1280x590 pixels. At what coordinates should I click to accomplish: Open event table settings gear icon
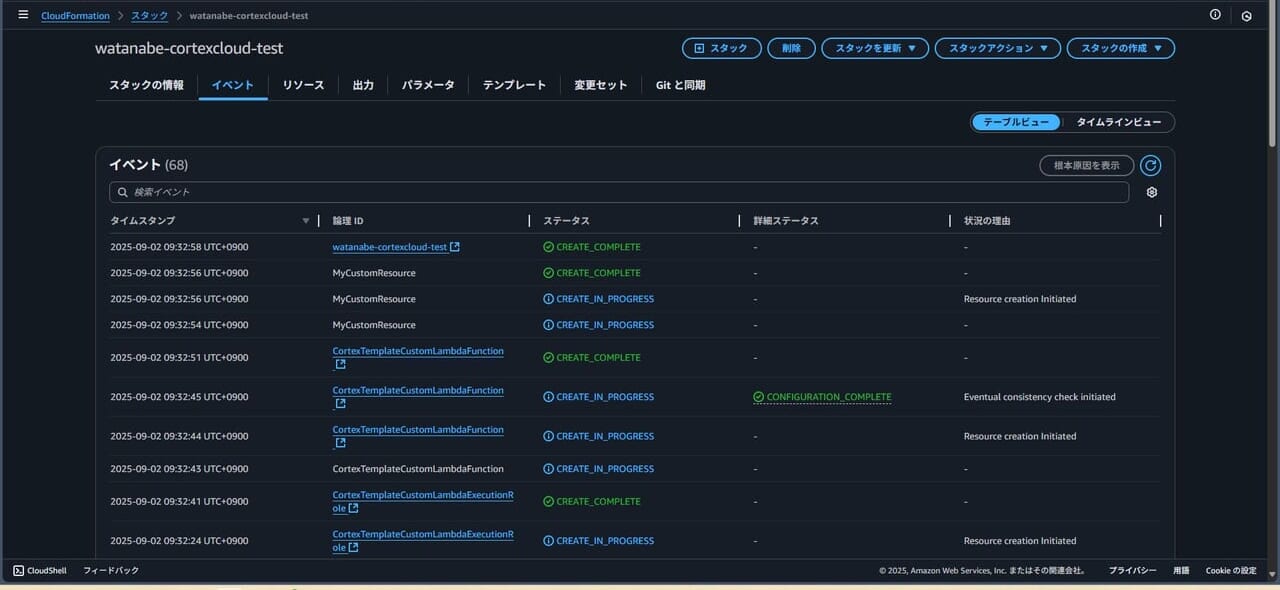coord(1152,192)
